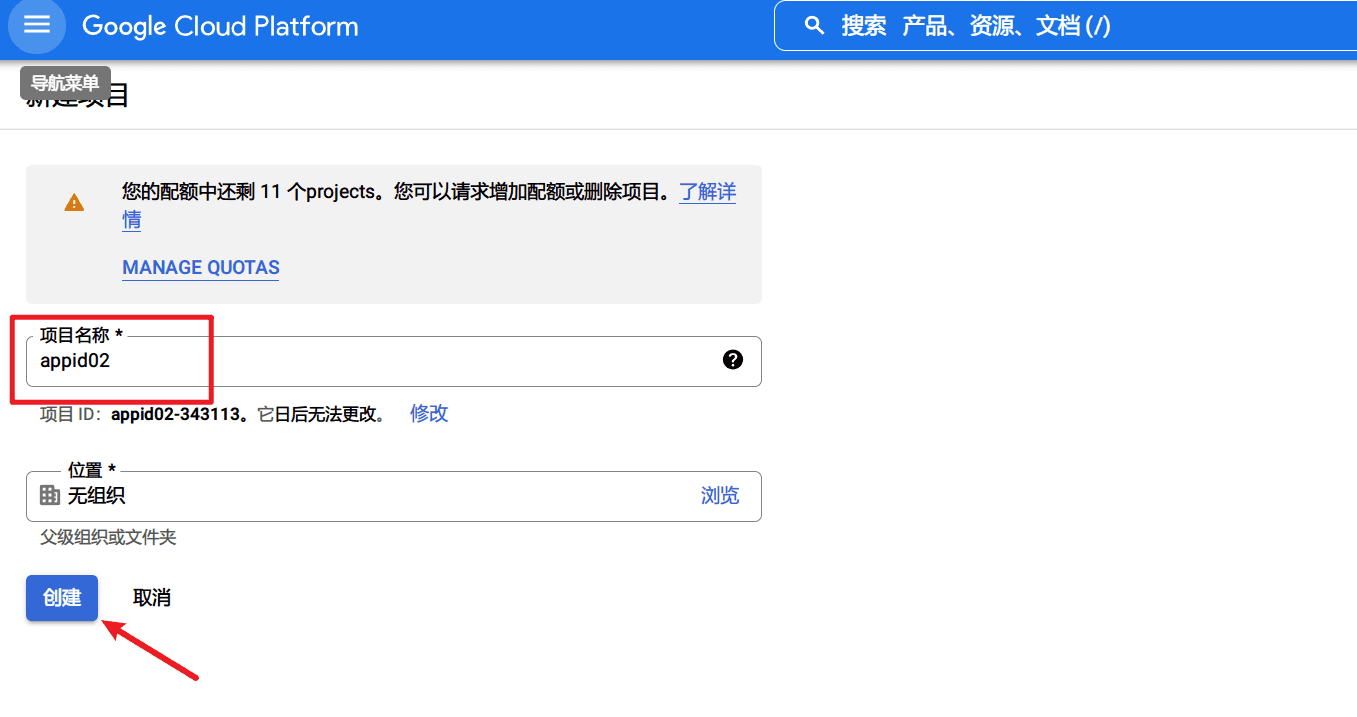Click the 取消 cancel button
This screenshot has height=717, width=1357.
(152, 598)
